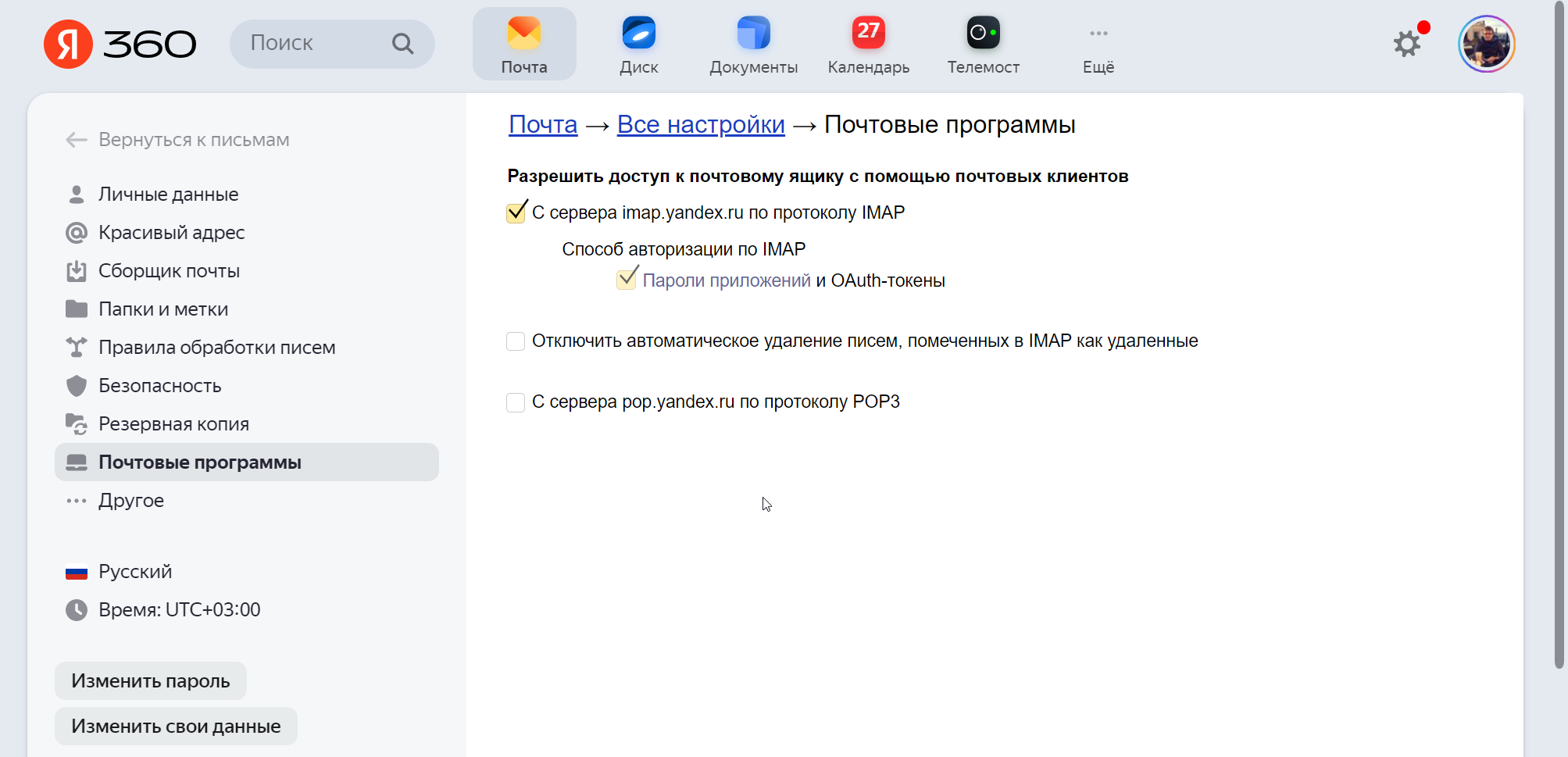Expand the Ещё more apps menu

(x=1098, y=44)
